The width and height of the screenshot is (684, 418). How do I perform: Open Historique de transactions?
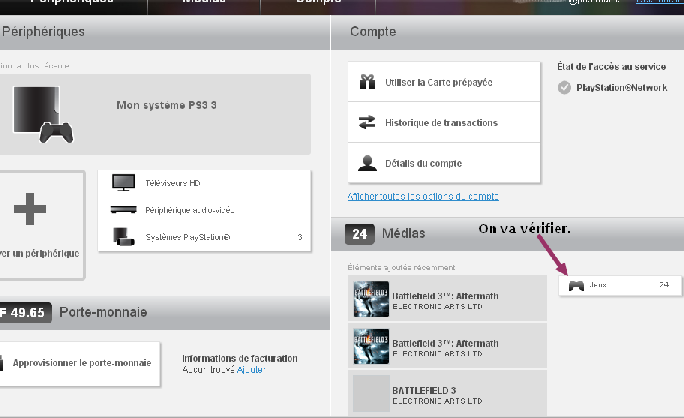tap(444, 123)
